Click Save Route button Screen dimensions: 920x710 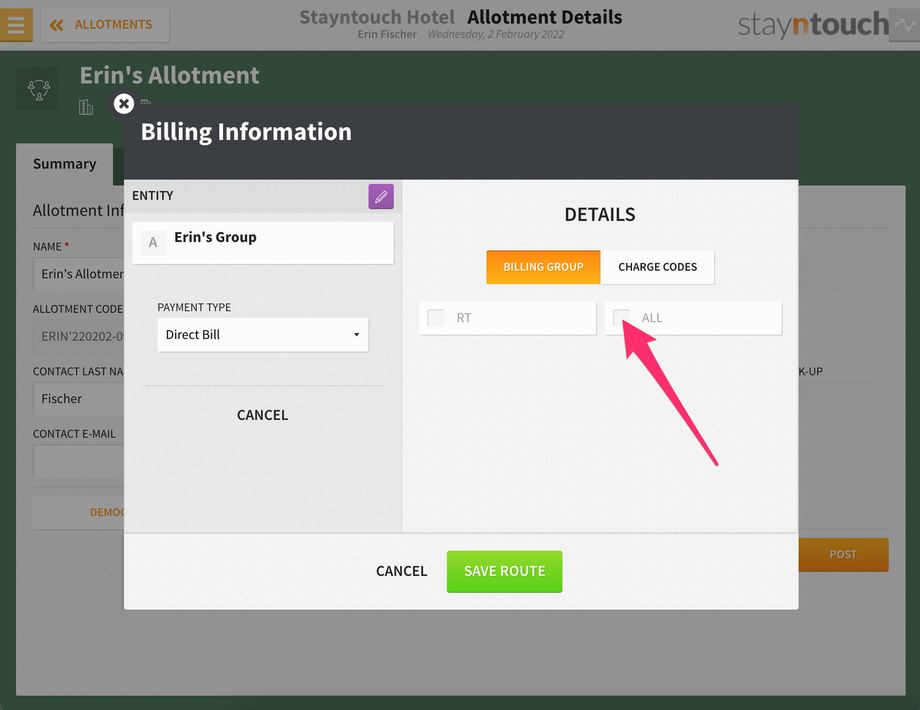(x=505, y=571)
